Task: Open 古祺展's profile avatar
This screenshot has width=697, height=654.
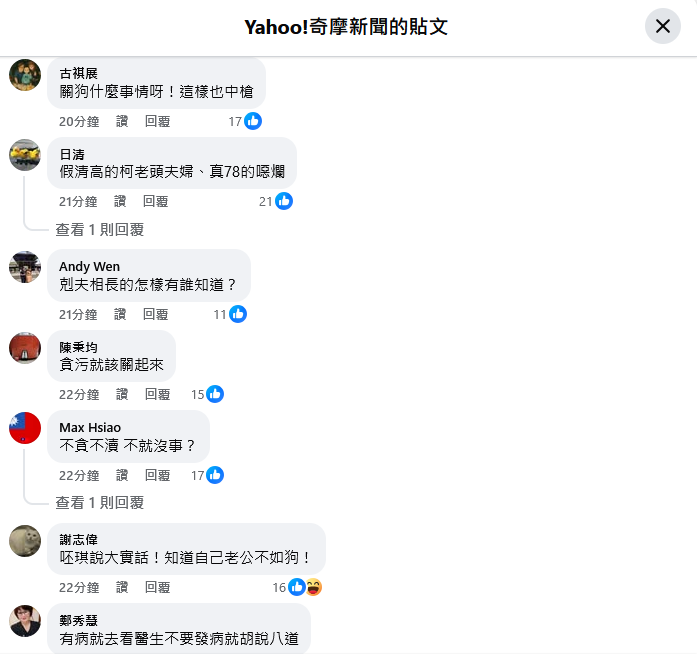Action: pyautogui.click(x=25, y=75)
